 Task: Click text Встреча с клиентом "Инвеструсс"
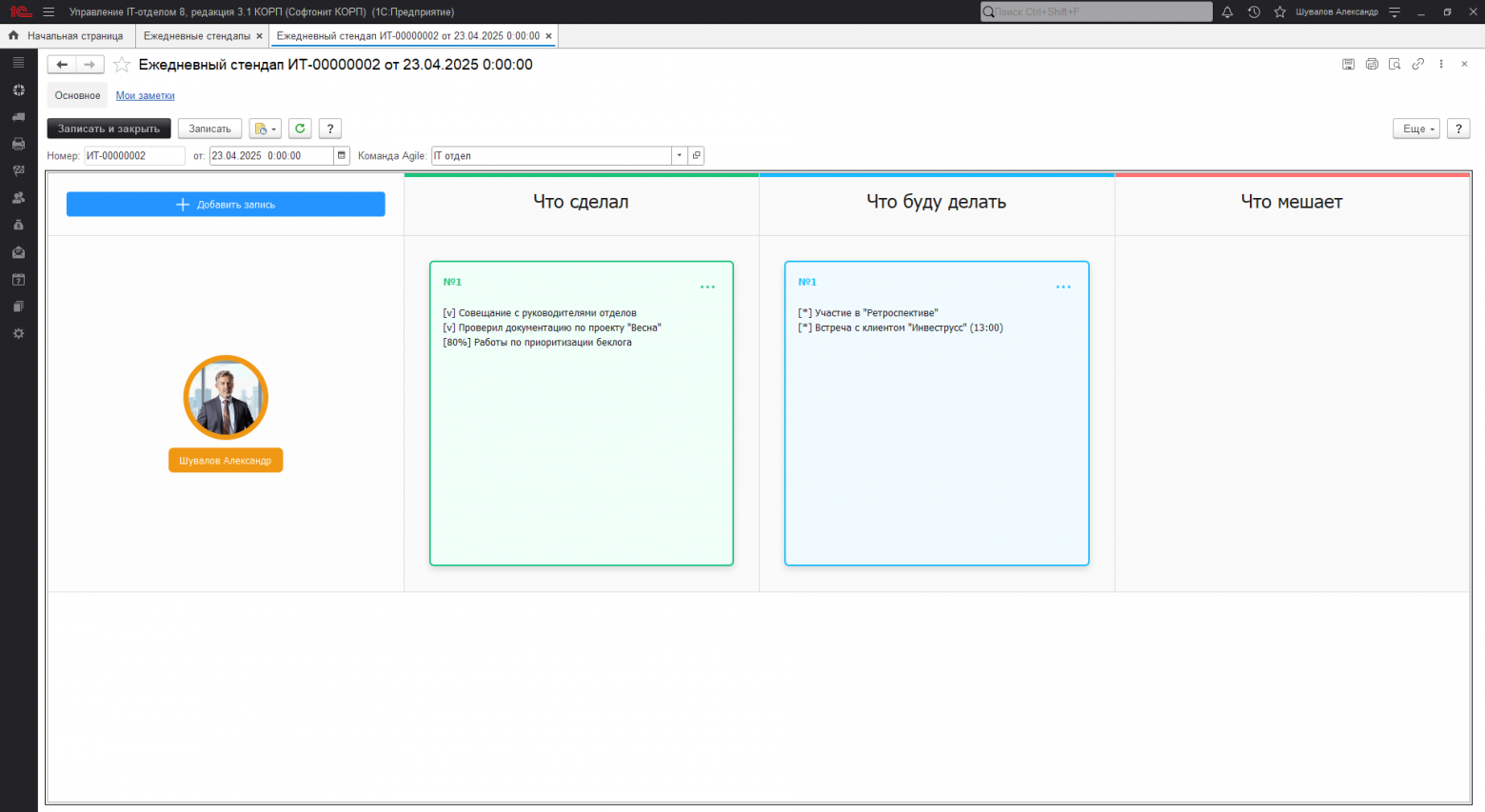(x=891, y=327)
